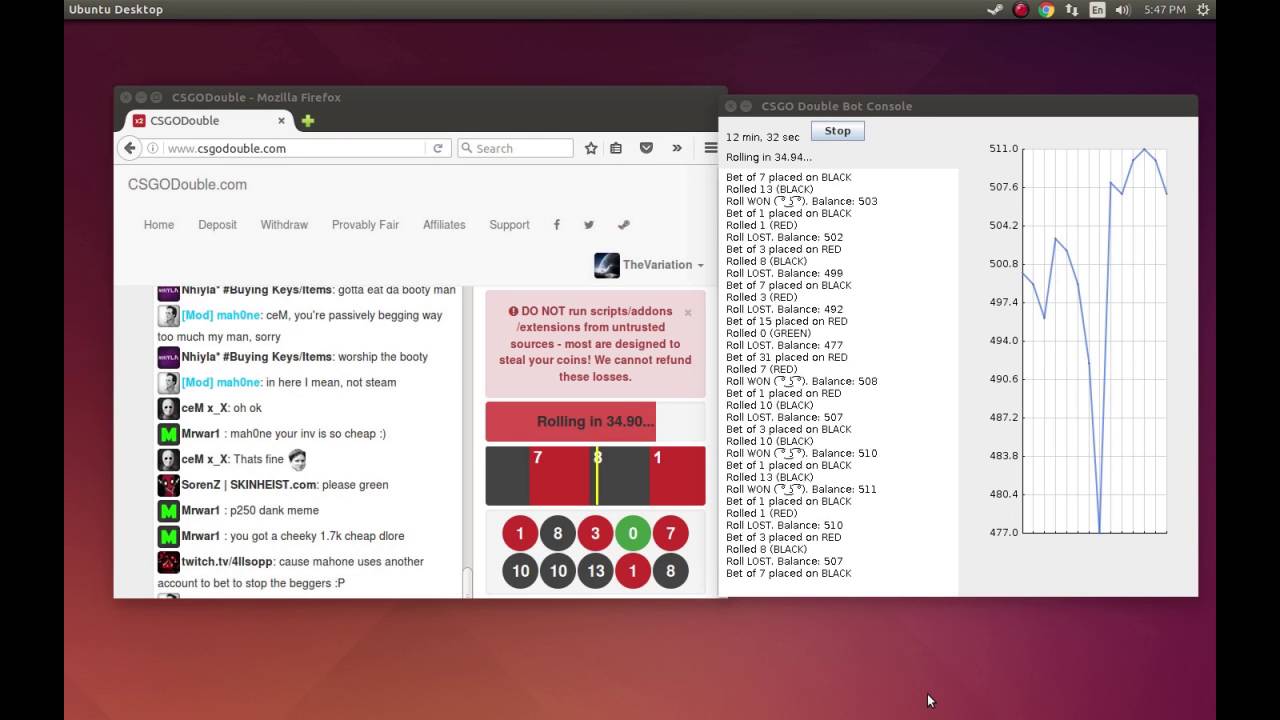Click red 3 in roll history
Viewport: 1280px width, 720px height.
(x=595, y=534)
